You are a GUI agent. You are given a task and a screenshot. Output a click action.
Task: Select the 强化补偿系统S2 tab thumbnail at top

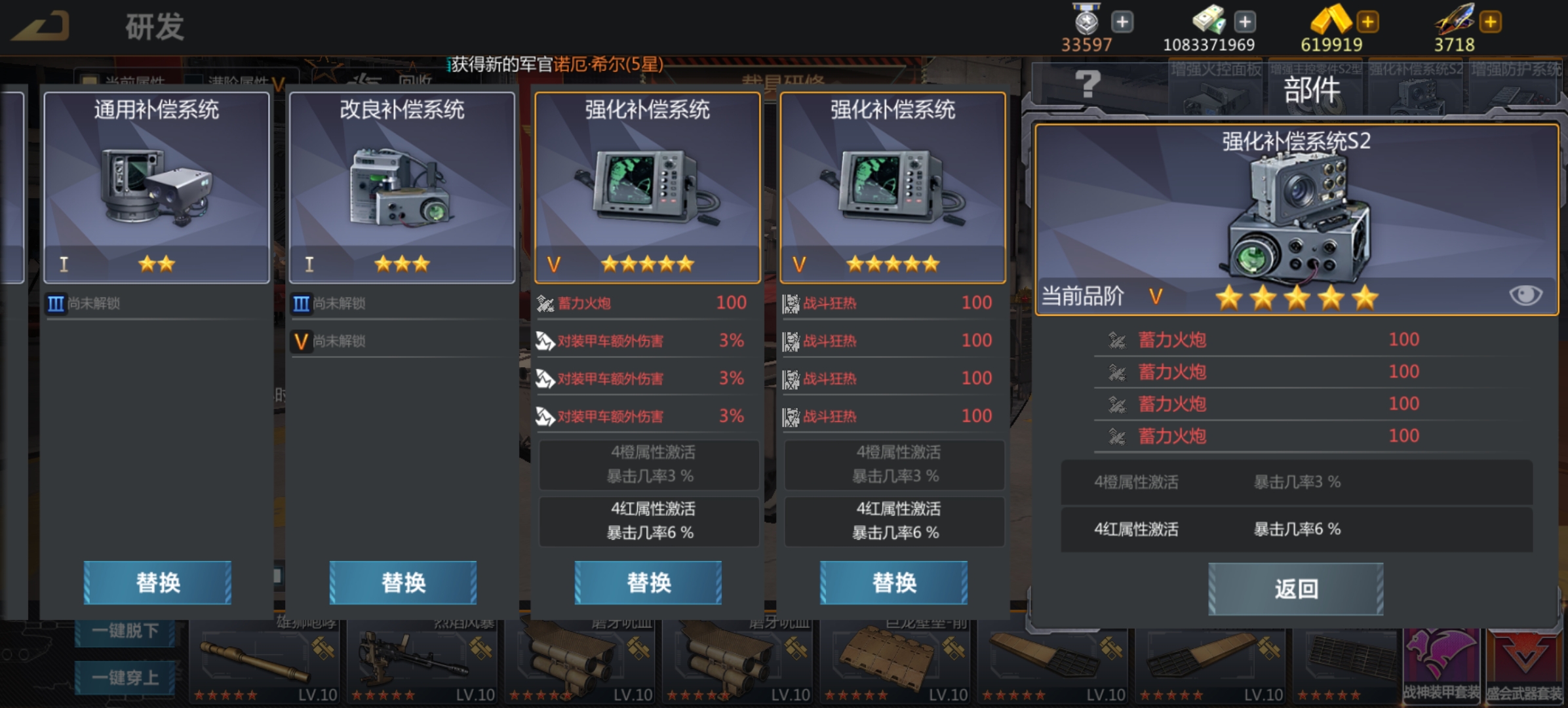(x=1416, y=88)
